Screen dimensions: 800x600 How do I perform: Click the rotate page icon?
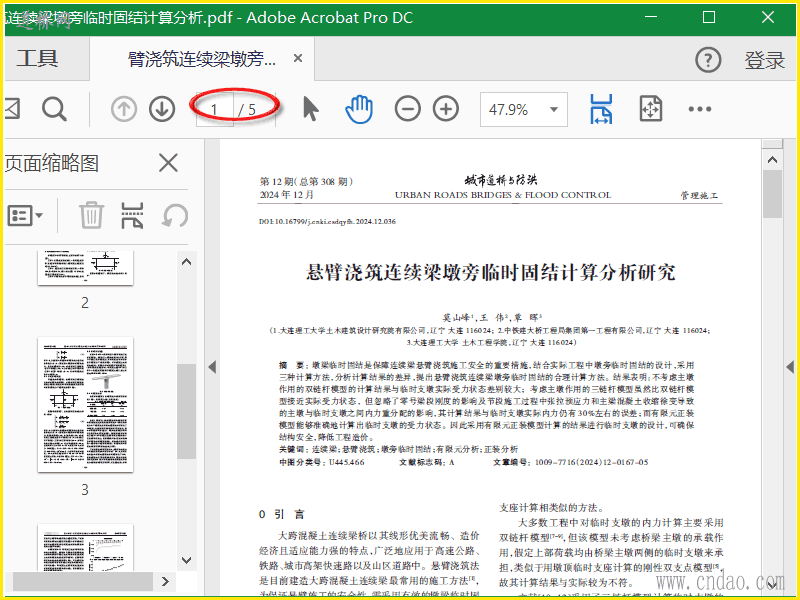(x=175, y=215)
